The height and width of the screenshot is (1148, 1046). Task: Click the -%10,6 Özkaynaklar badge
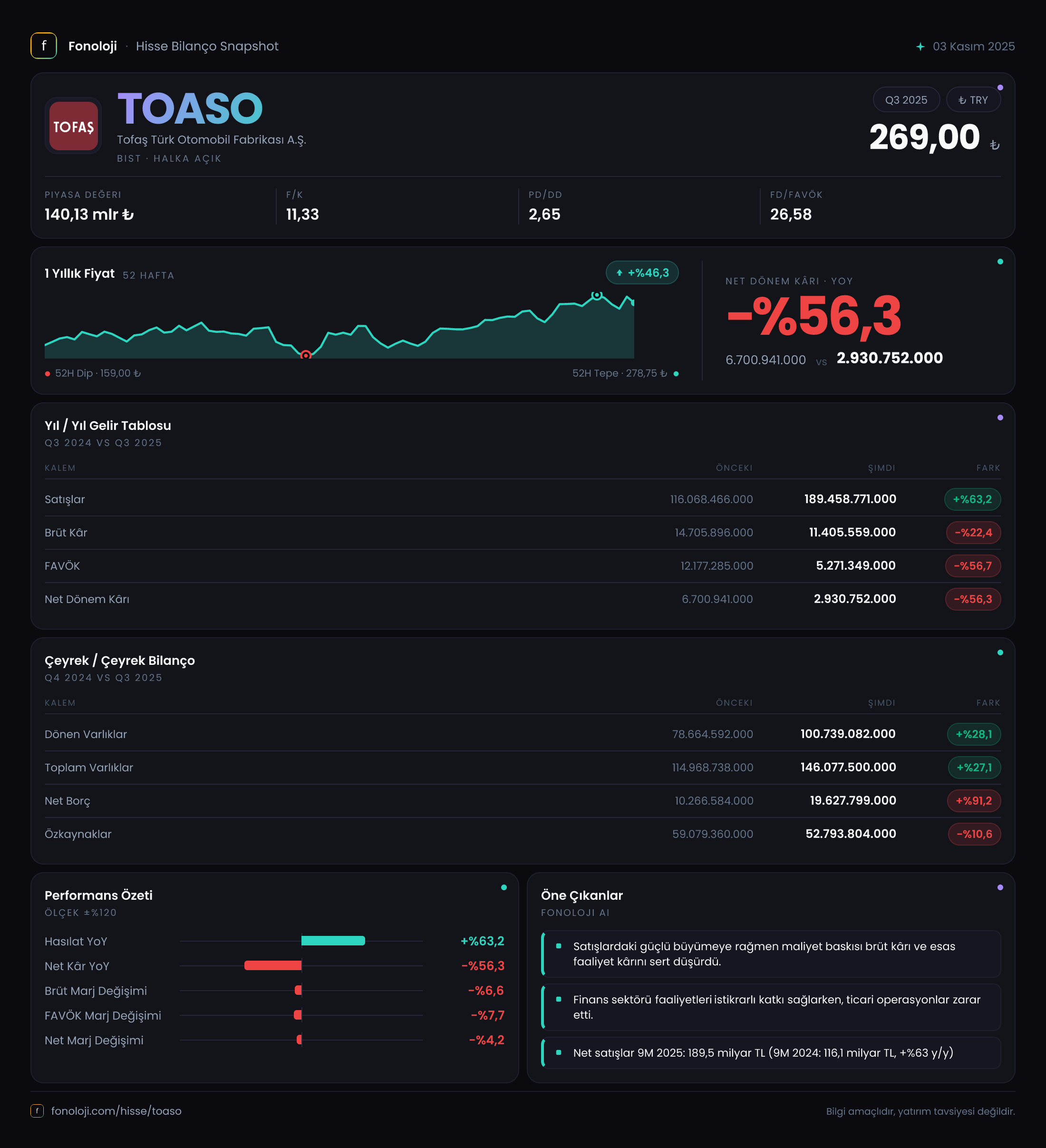[x=974, y=834]
